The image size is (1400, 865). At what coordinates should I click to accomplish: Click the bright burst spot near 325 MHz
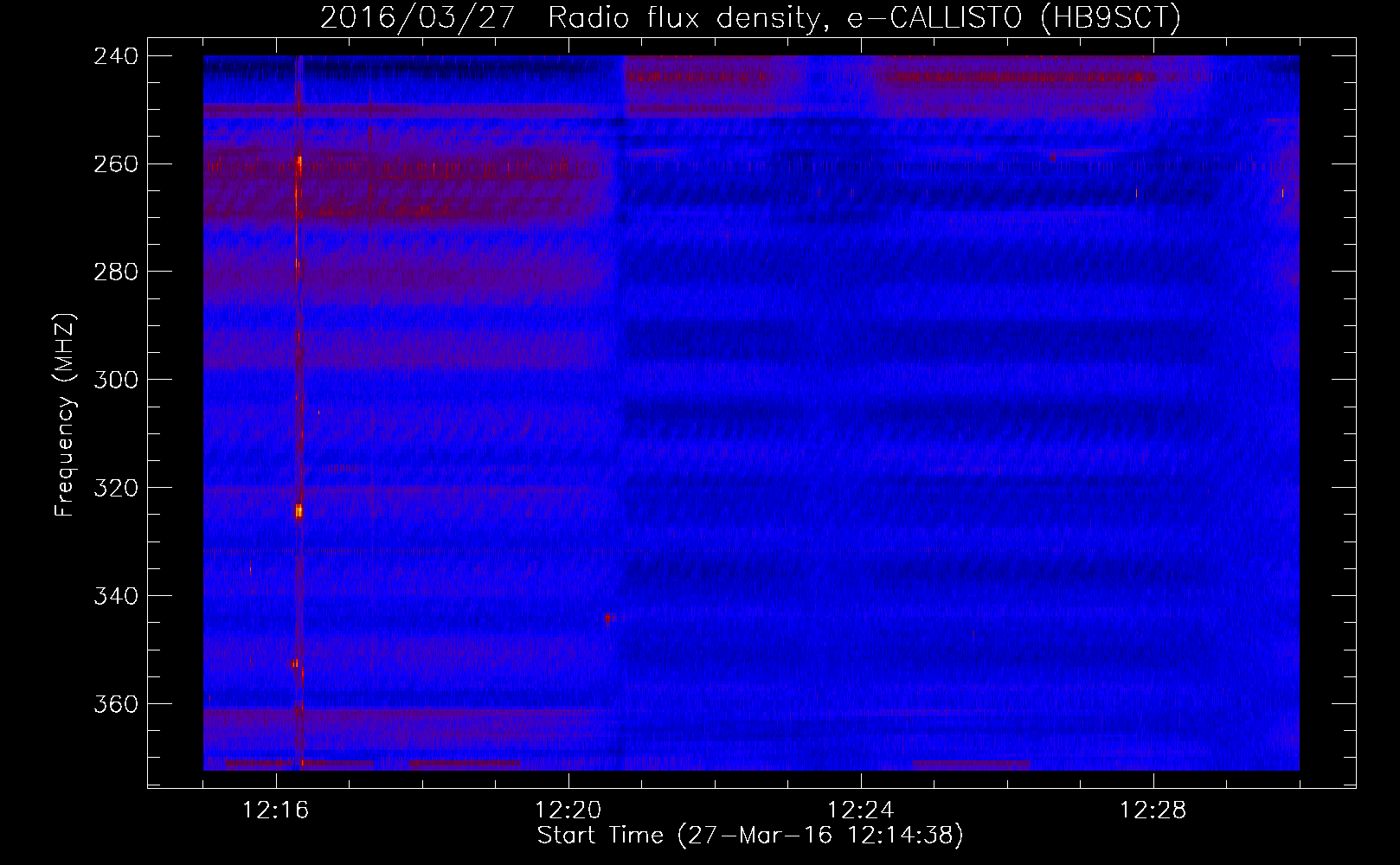coord(299,511)
